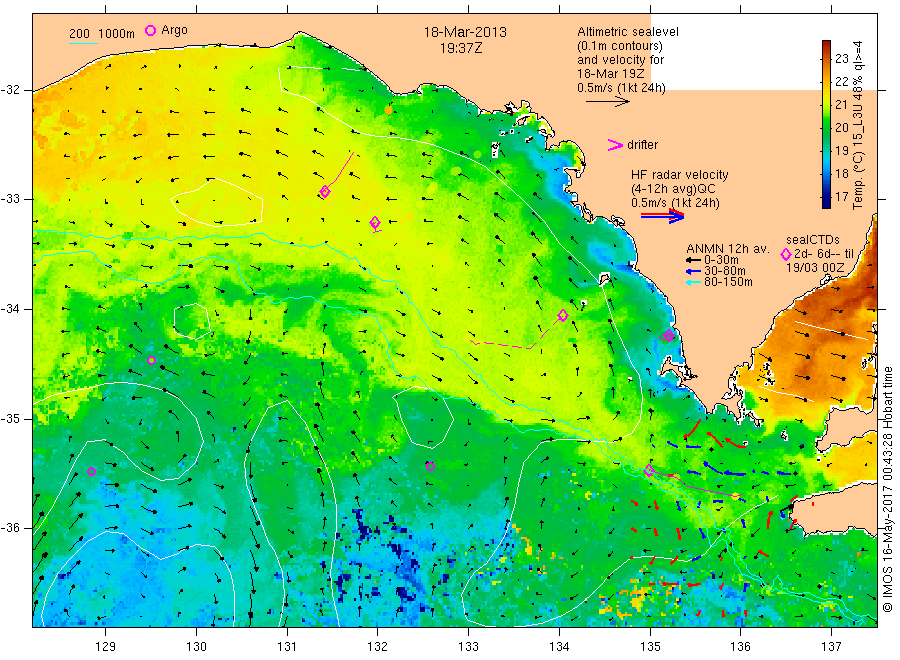Click the 'HF radar velocity' label
900x660 pixels.
coord(680,174)
